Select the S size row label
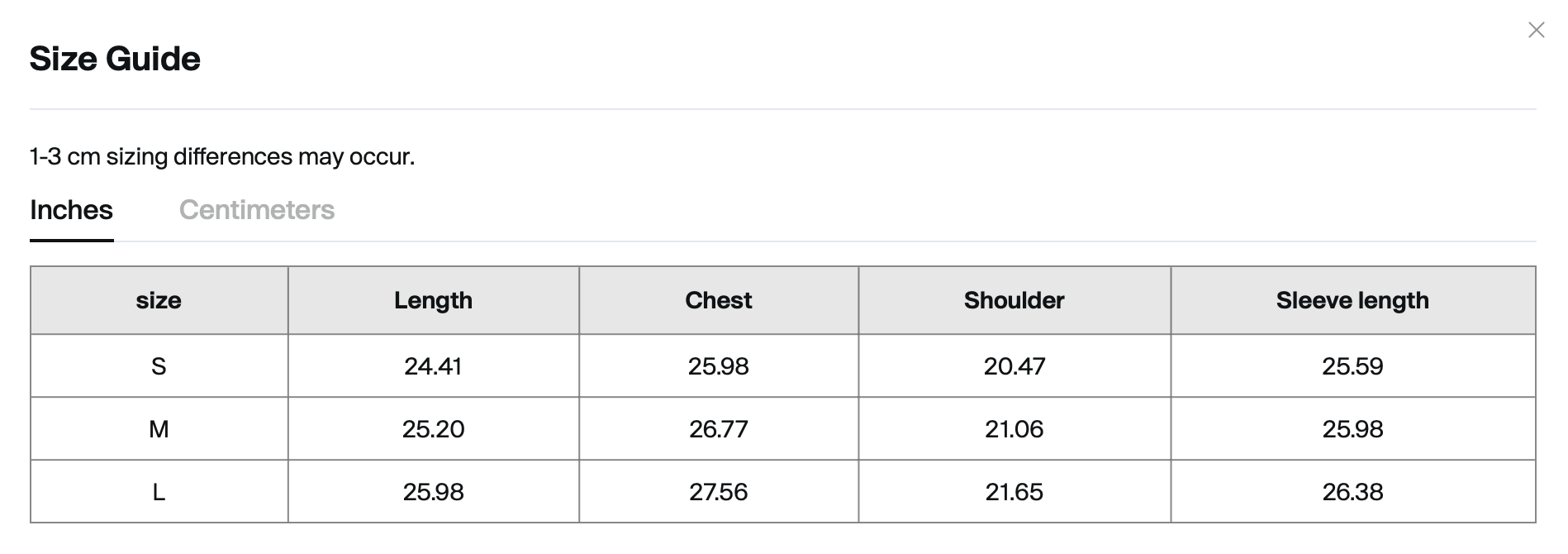Viewport: 1568px width, 554px height. pyautogui.click(x=159, y=366)
